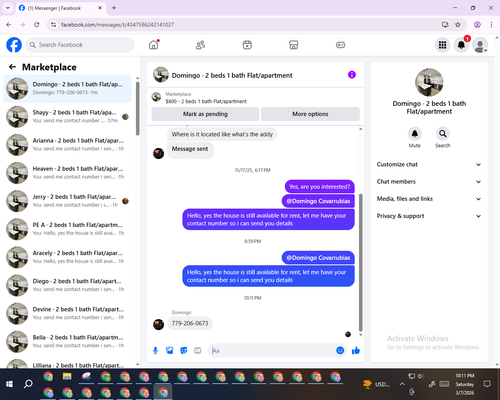Image resolution: width=500 pixels, height=400 pixels.
Task: Open the Home feed icon
Action: (154, 45)
